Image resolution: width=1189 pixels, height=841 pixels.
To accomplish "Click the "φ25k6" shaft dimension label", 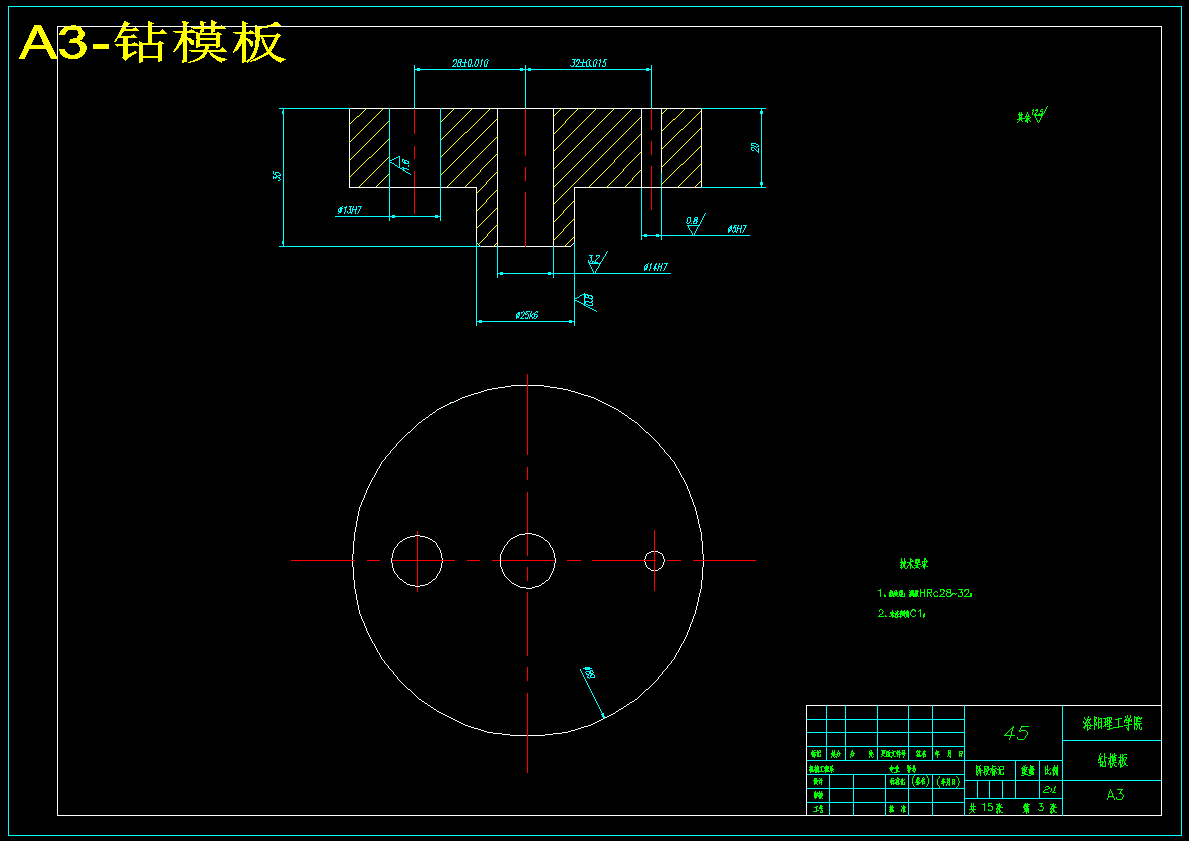I will pyautogui.click(x=526, y=315).
